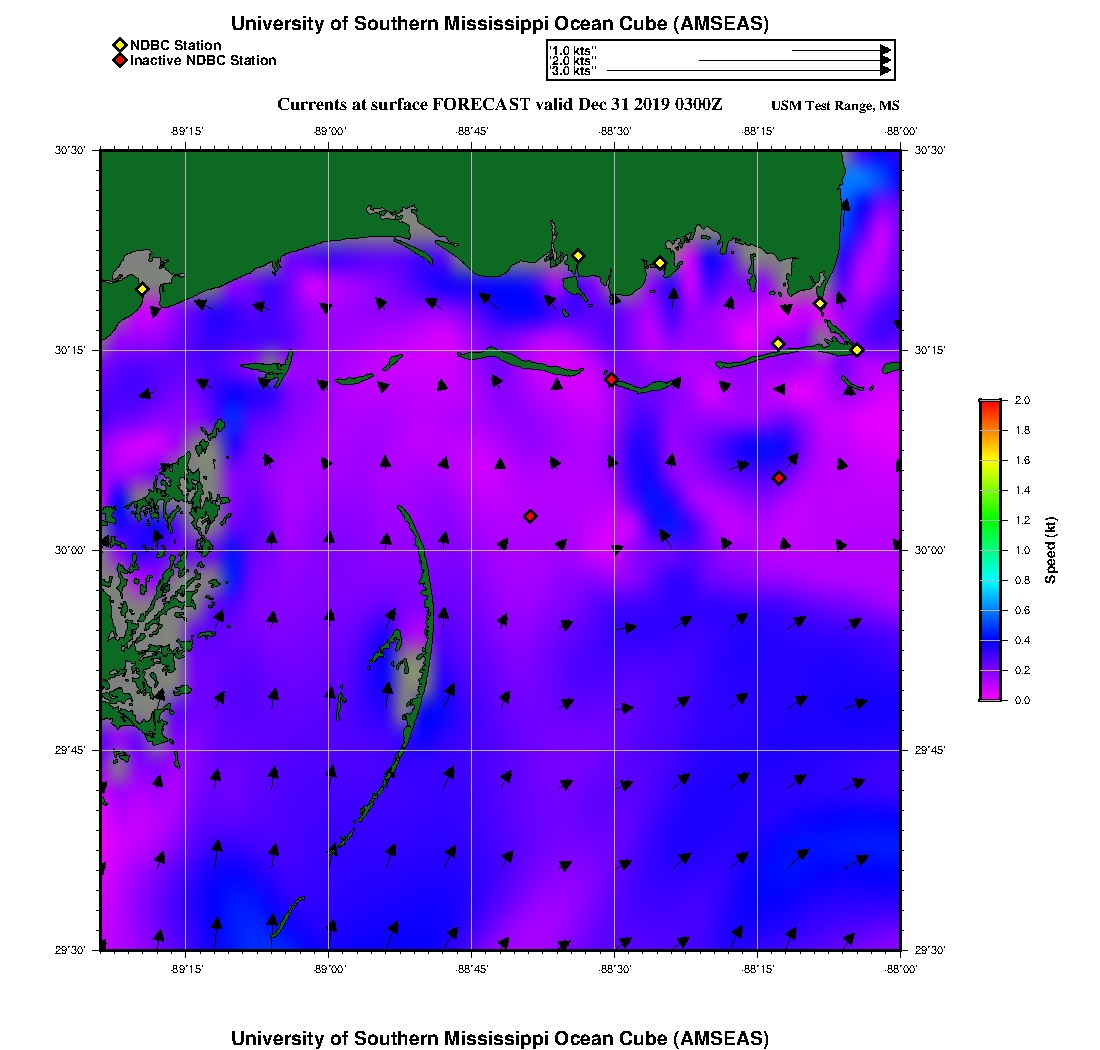1100x1050 pixels.
Task: Click the easternmost red inactive station marker
Action: [779, 478]
